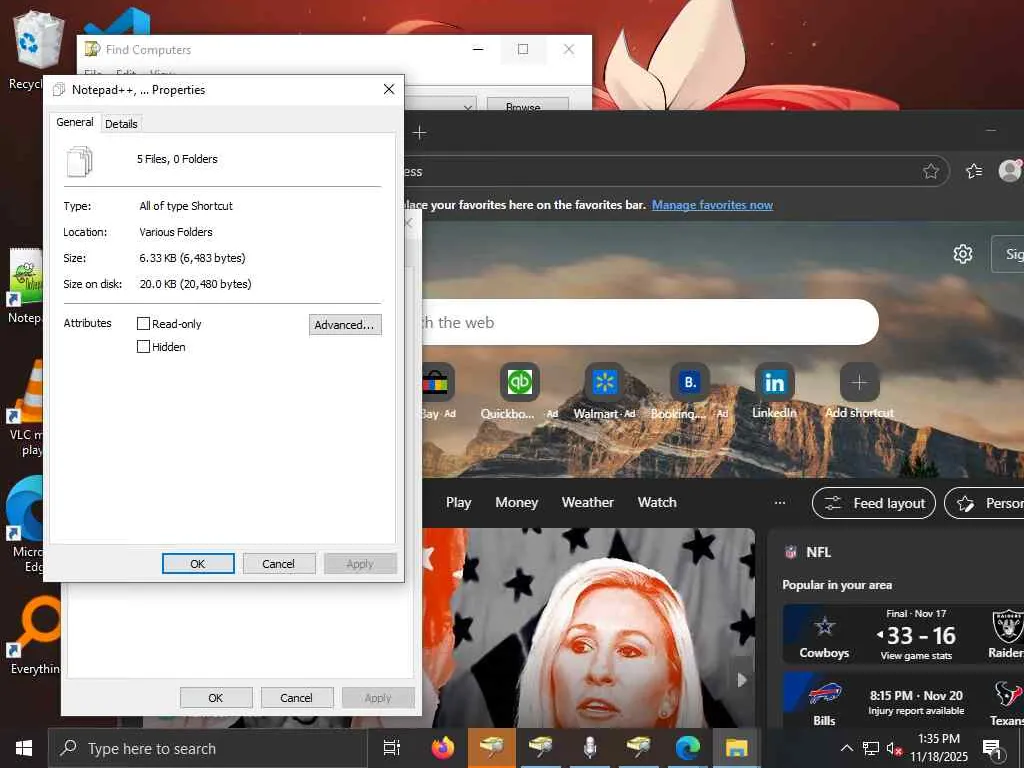Open the Play feed tab
1024x768 pixels.
click(458, 503)
